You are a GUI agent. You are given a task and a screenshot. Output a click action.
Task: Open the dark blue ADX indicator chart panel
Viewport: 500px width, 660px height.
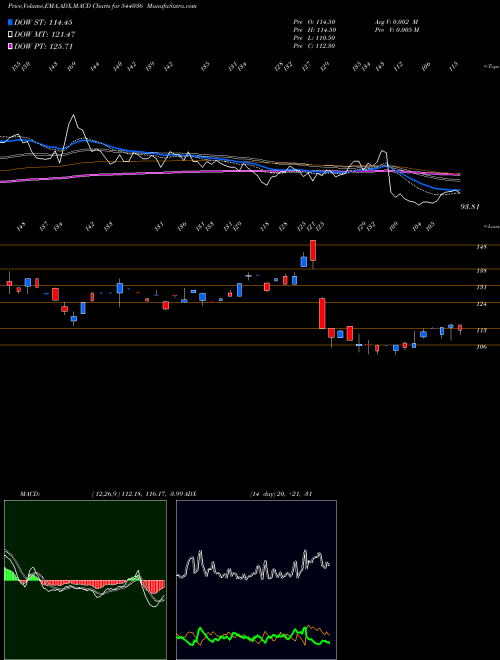coord(256,580)
